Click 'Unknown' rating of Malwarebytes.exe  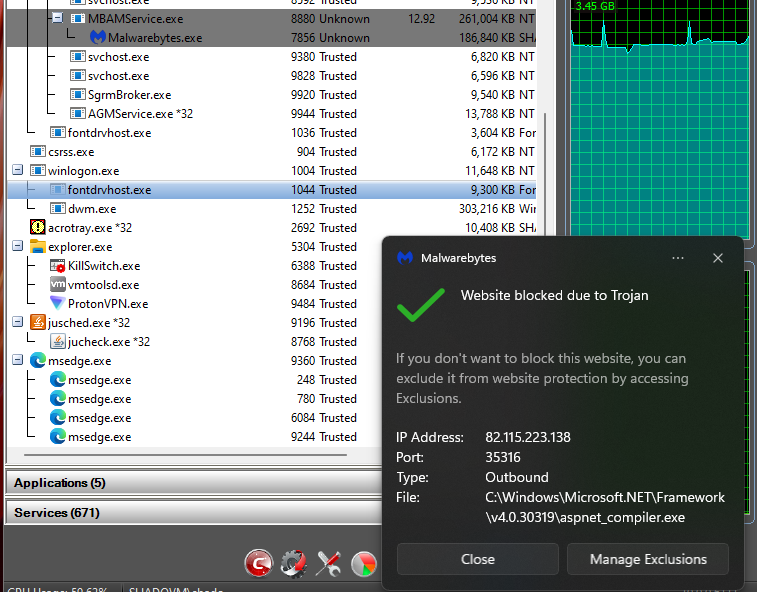click(344, 38)
